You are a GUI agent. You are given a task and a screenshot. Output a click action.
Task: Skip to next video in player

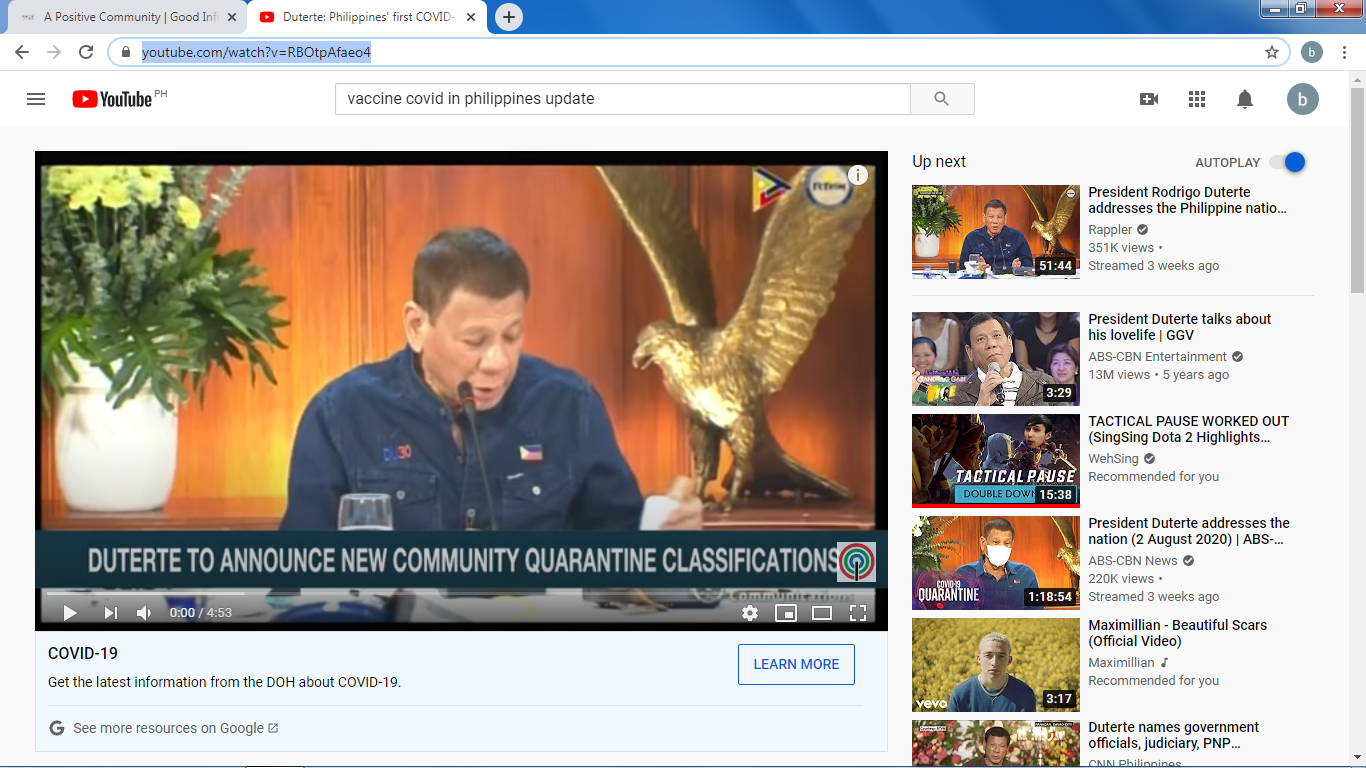pos(111,613)
